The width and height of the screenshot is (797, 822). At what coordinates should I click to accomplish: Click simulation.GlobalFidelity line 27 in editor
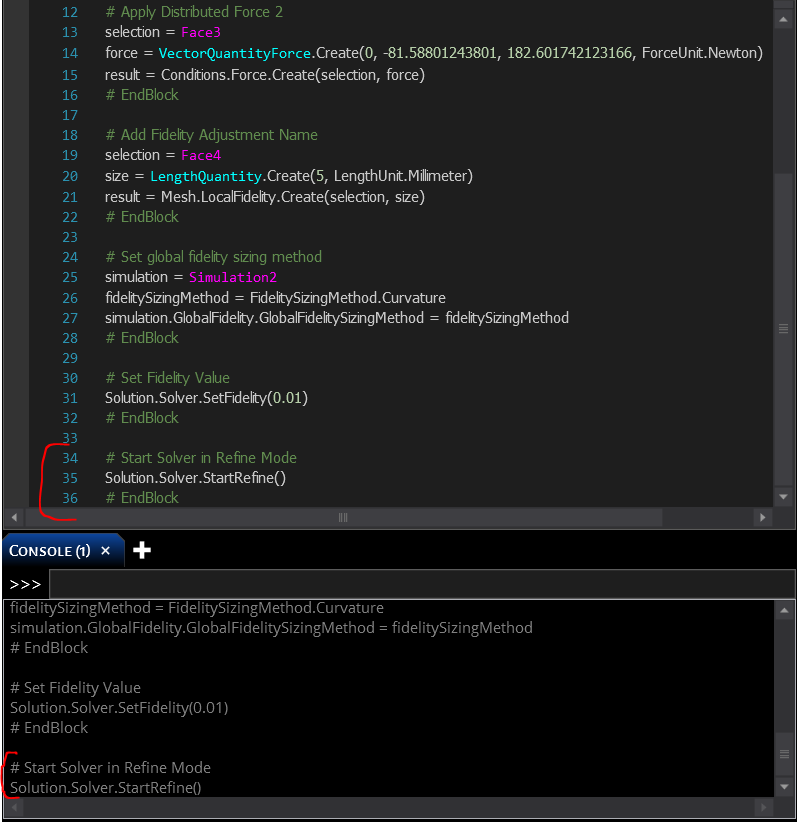[x=337, y=318]
